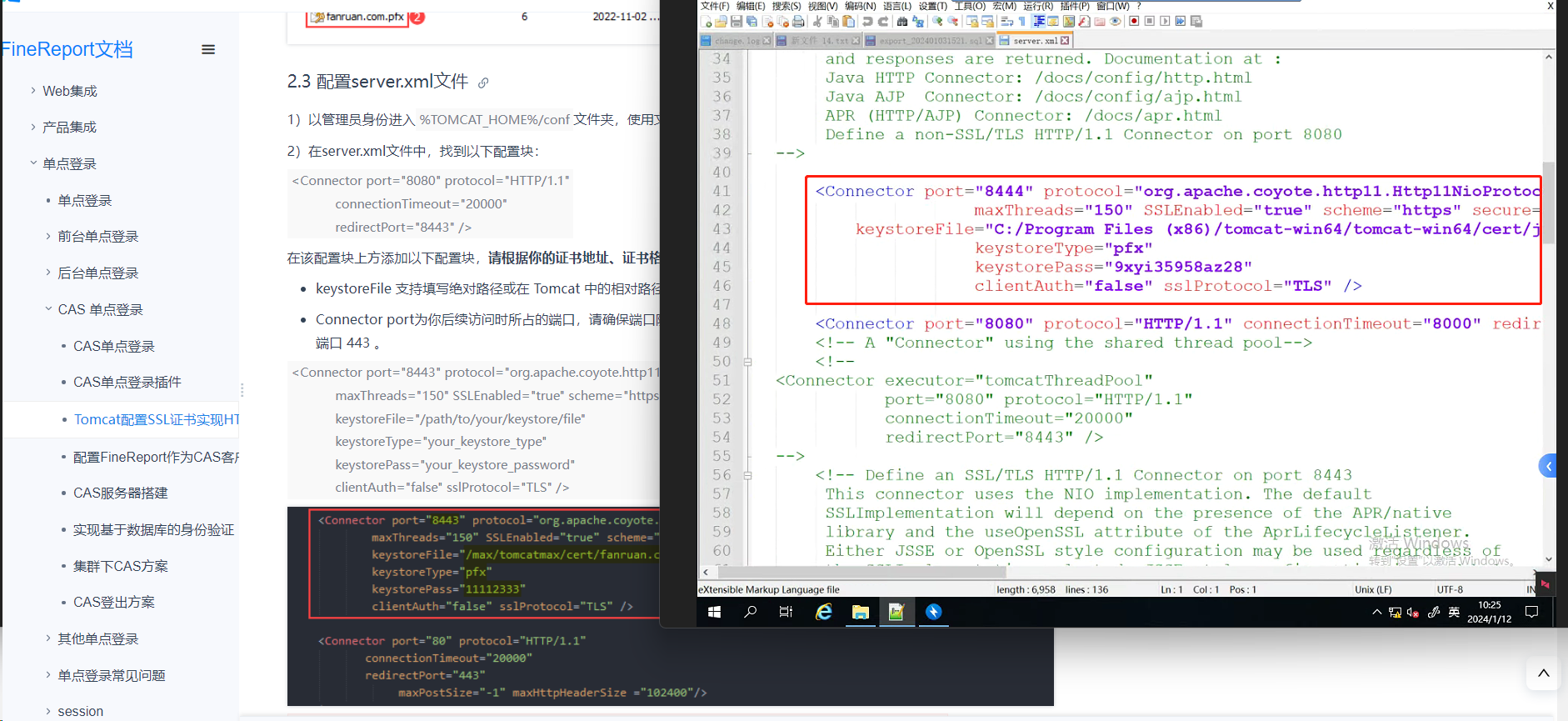Screen dimensions: 1568x721
Task: Click the Close document icon in Notepad++ toolbar
Action: [x=767, y=21]
